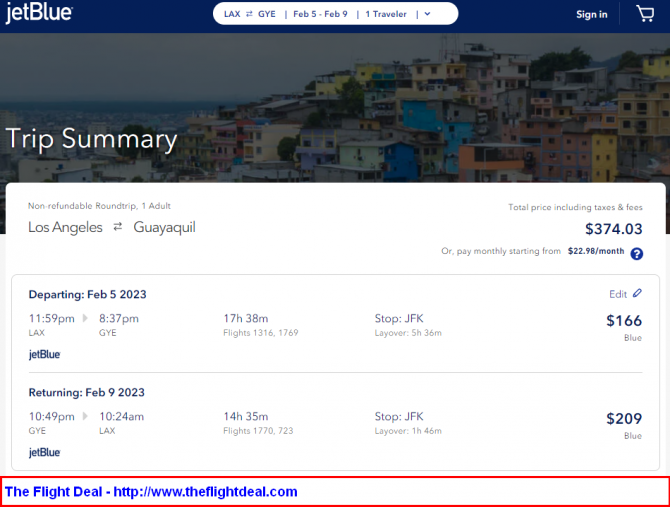Click Layover: 1h 46m text
The image size is (670, 507).
click(408, 431)
